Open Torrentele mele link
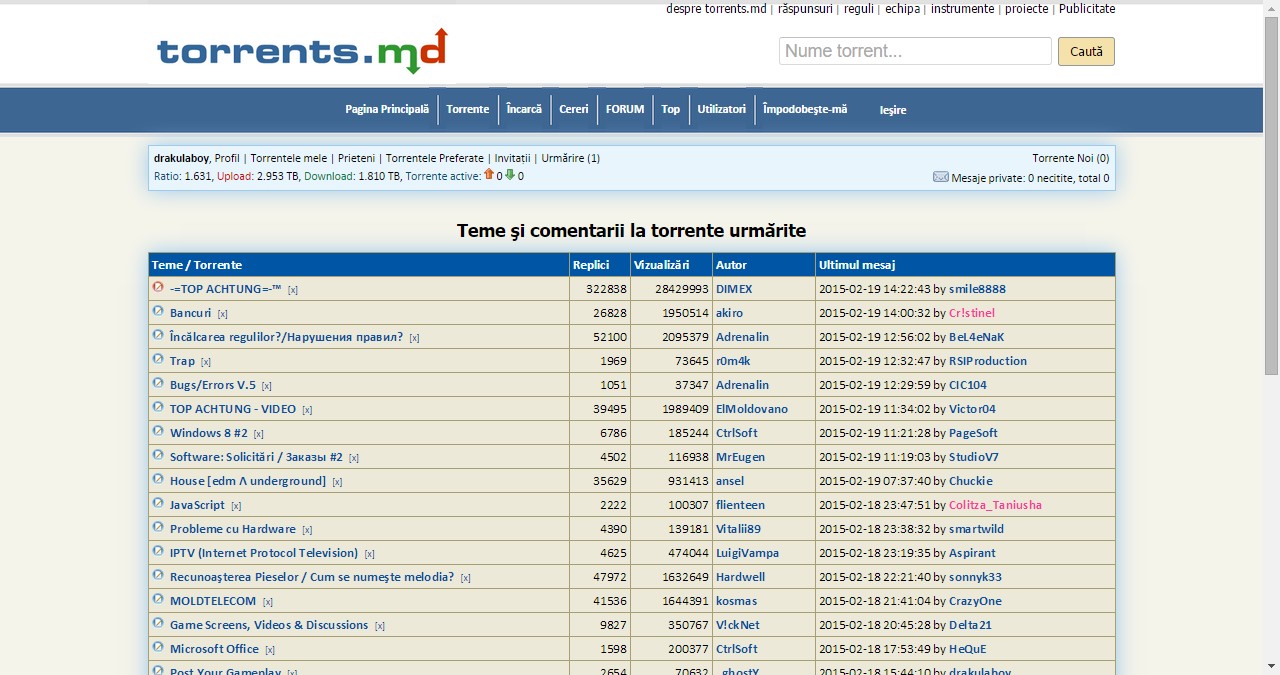This screenshot has height=675, width=1280. [x=289, y=158]
